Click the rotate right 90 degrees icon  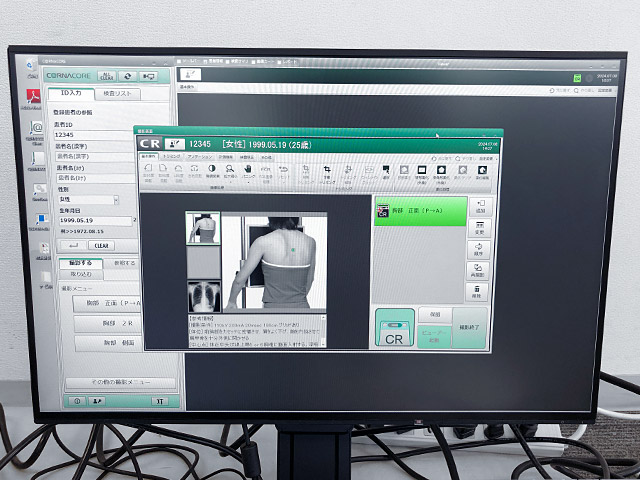tap(163, 168)
